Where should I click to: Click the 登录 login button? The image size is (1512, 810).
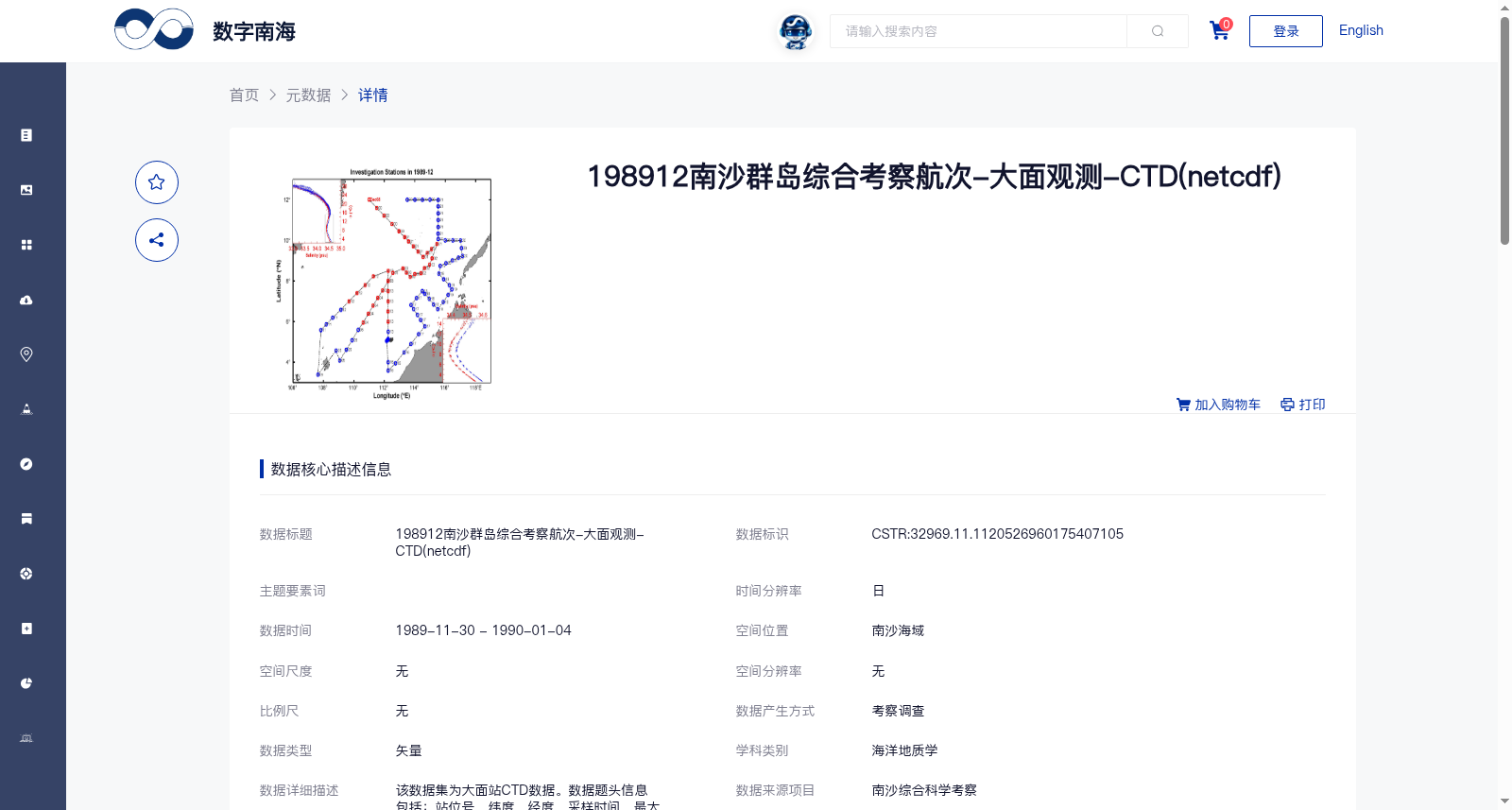click(1286, 31)
